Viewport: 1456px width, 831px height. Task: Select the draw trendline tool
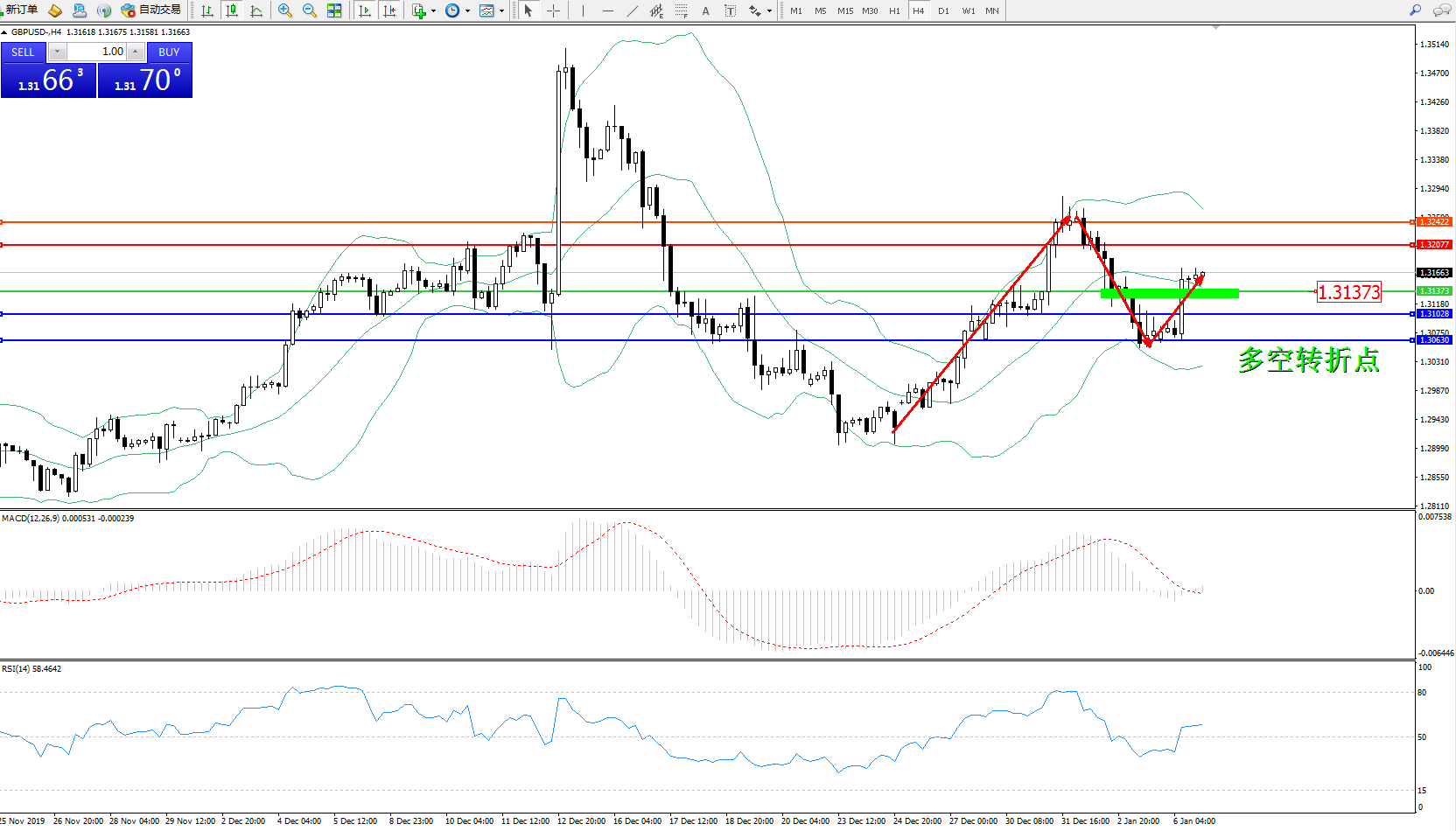click(632, 10)
